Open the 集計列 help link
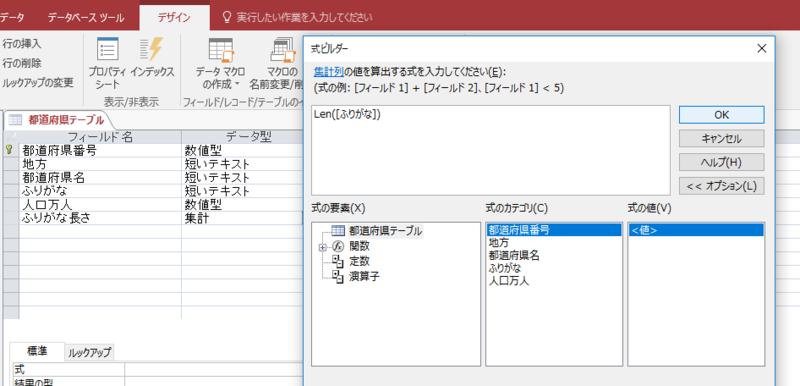800x386 pixels. [x=329, y=71]
